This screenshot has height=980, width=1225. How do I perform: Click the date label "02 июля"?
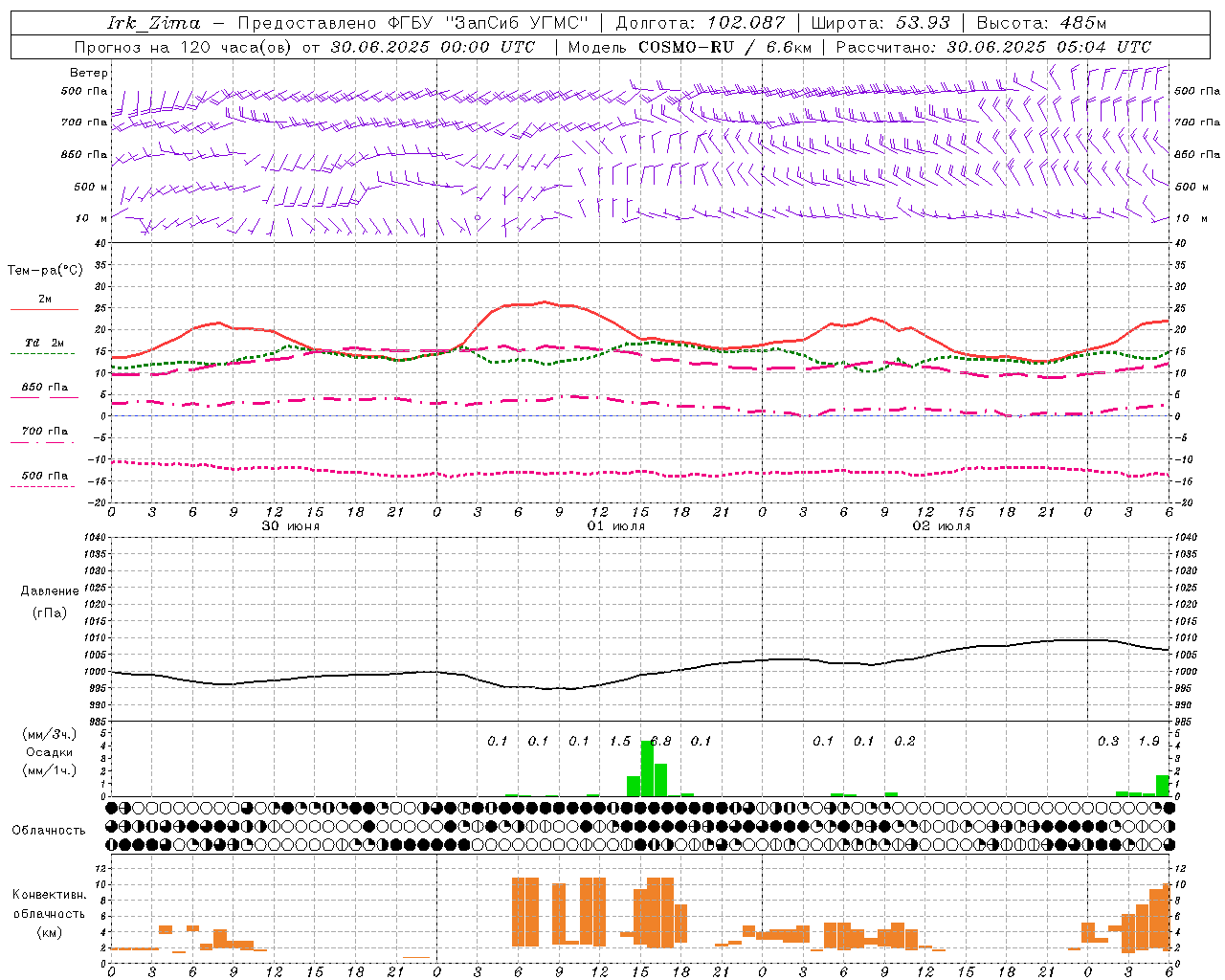coord(942,526)
